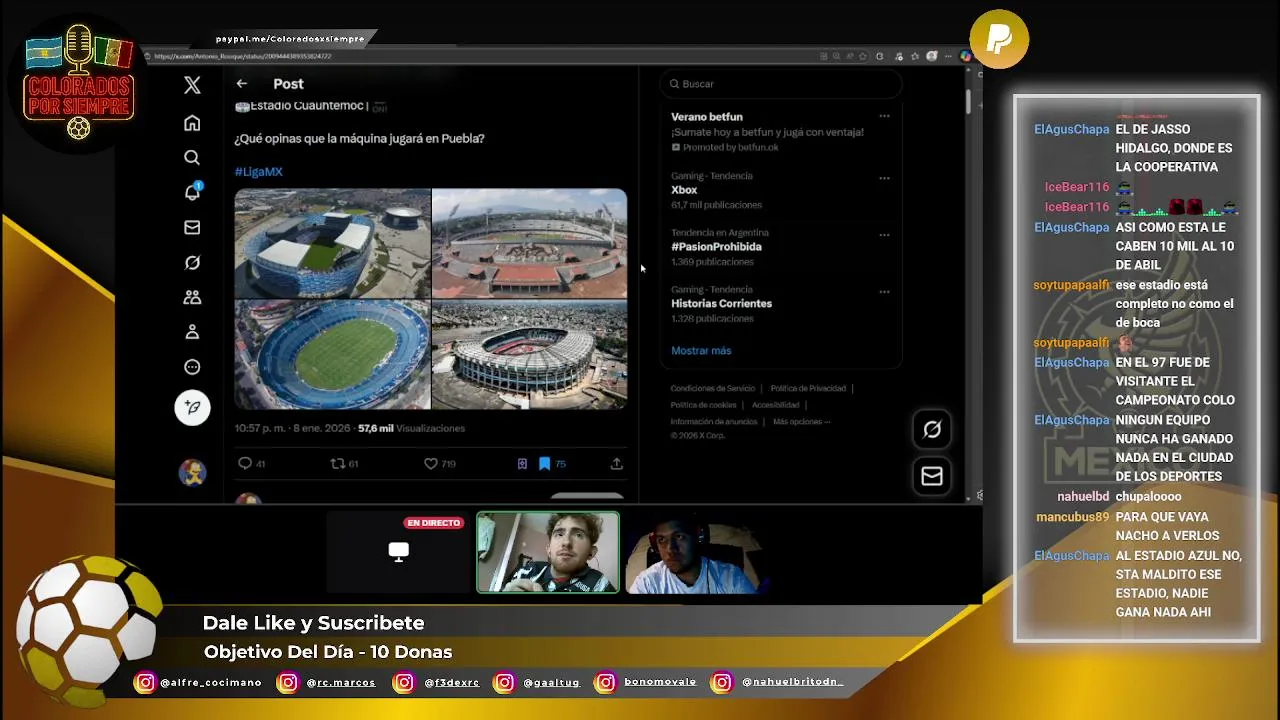The width and height of the screenshot is (1280, 720).
Task: Open Política de cookies footer link
Action: coord(703,405)
